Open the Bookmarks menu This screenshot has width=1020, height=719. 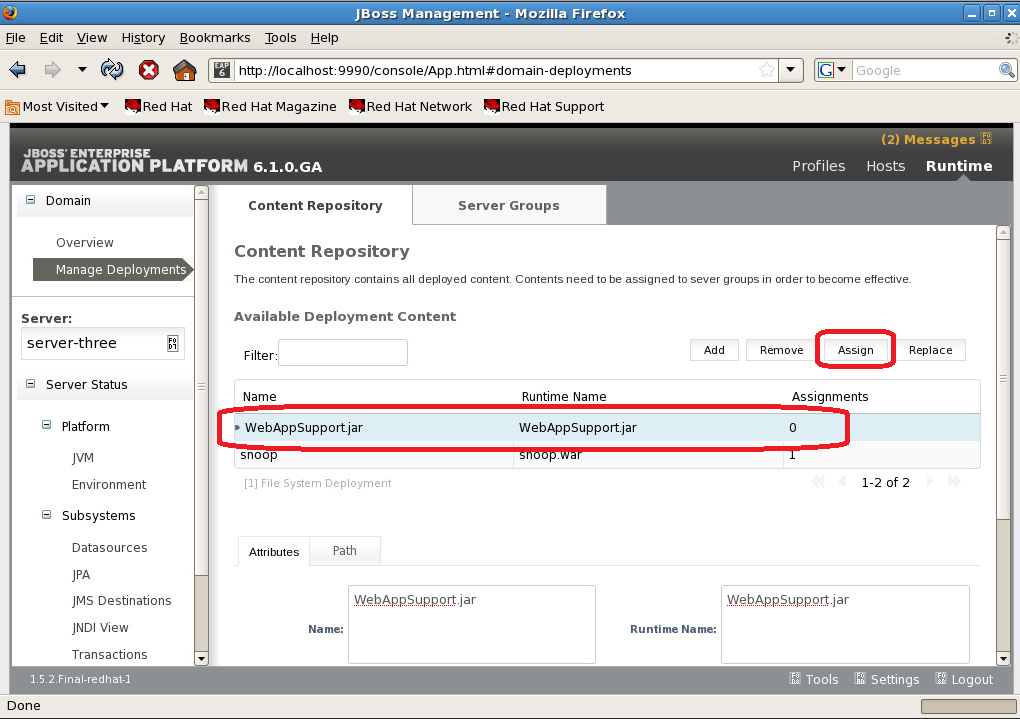(x=215, y=38)
